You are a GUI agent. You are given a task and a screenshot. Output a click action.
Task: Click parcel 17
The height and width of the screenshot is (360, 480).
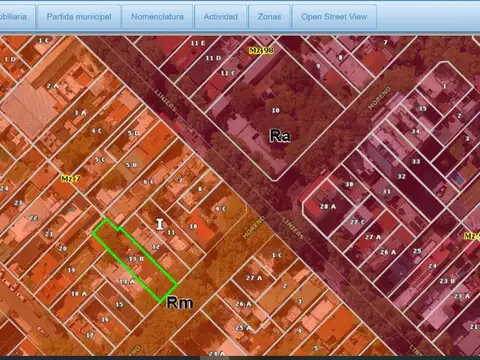[x=90, y=335]
